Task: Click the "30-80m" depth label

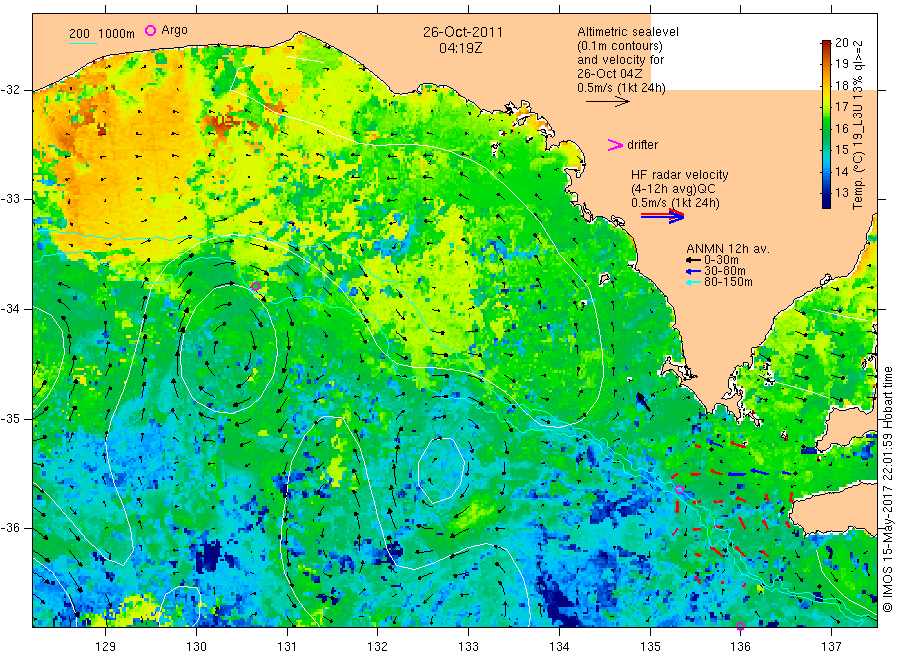Action: [x=725, y=271]
